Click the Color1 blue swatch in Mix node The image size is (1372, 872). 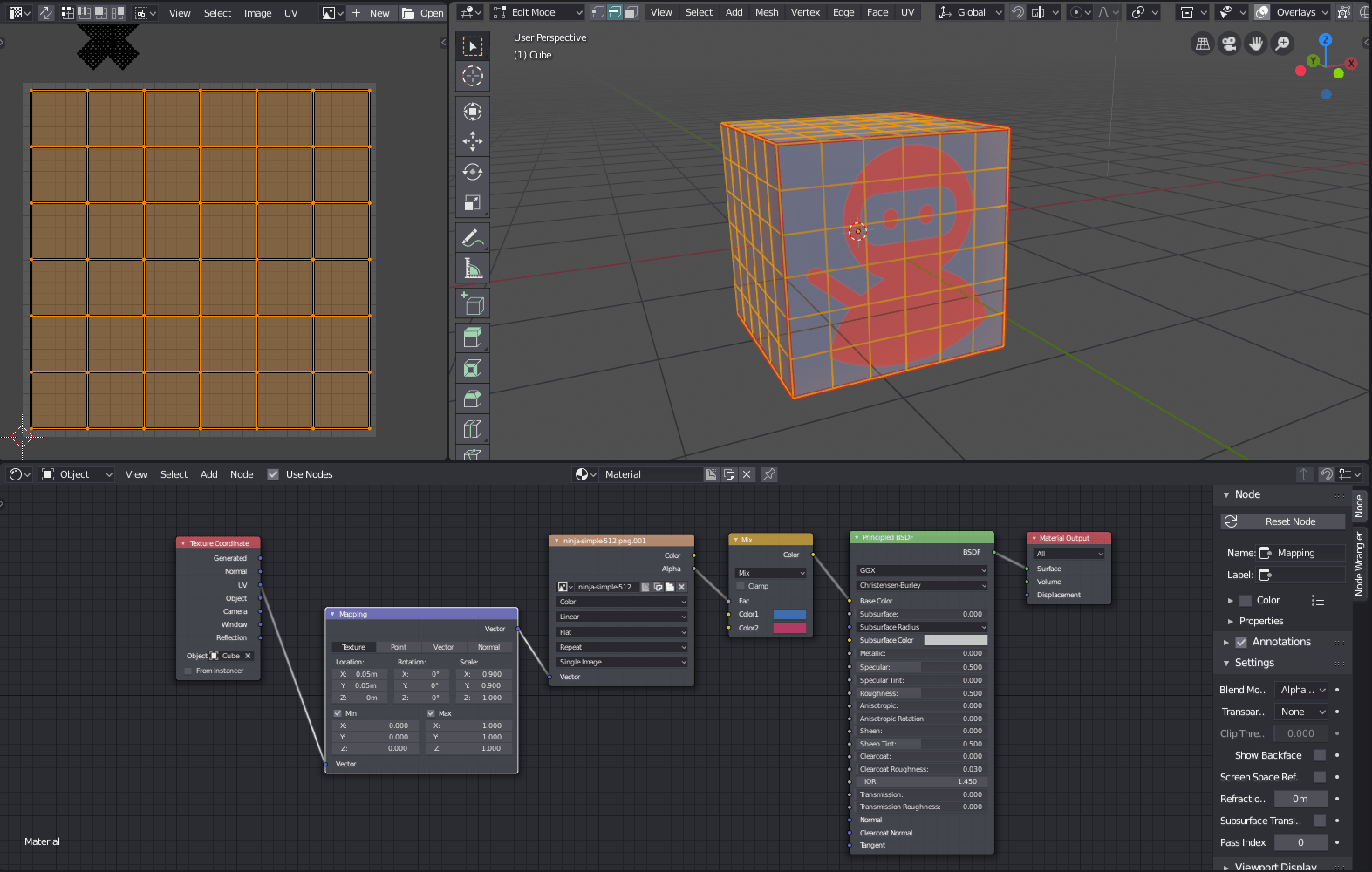point(789,614)
